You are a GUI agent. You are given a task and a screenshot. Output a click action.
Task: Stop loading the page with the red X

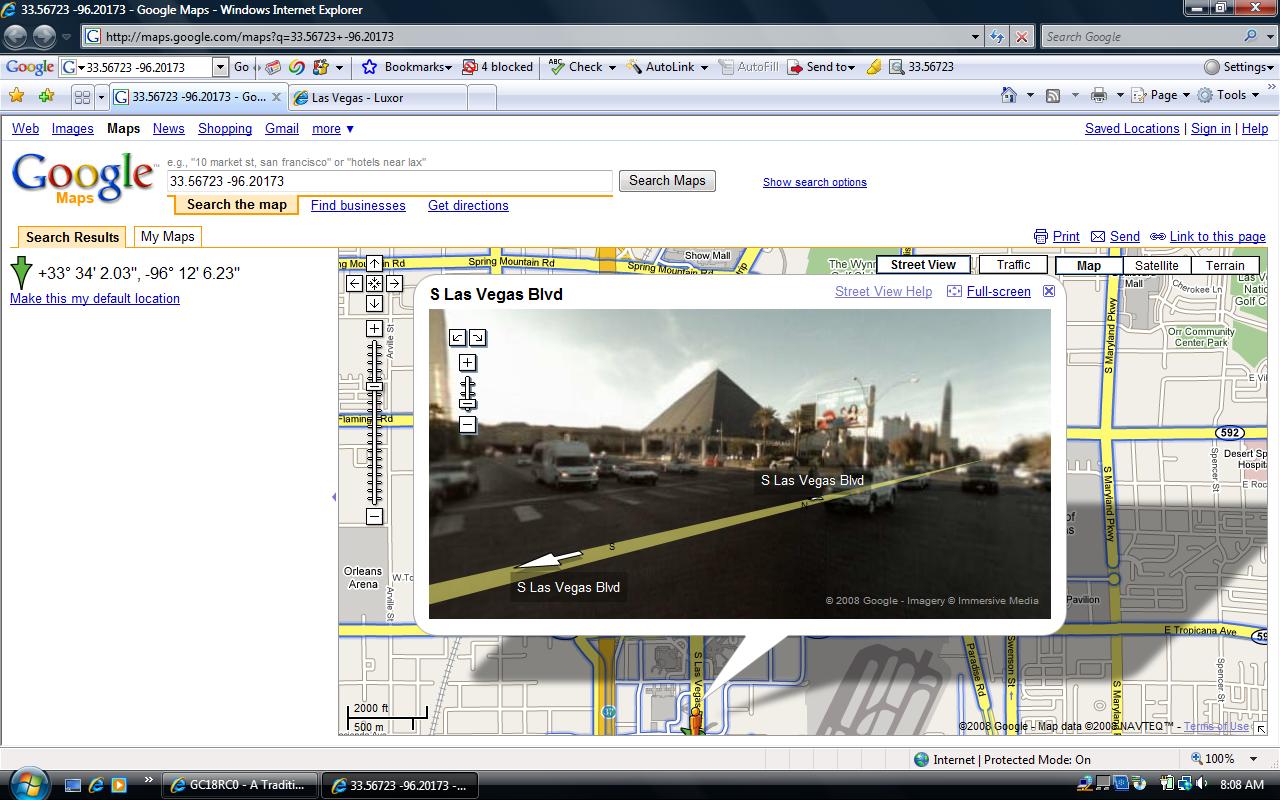[x=1021, y=37]
